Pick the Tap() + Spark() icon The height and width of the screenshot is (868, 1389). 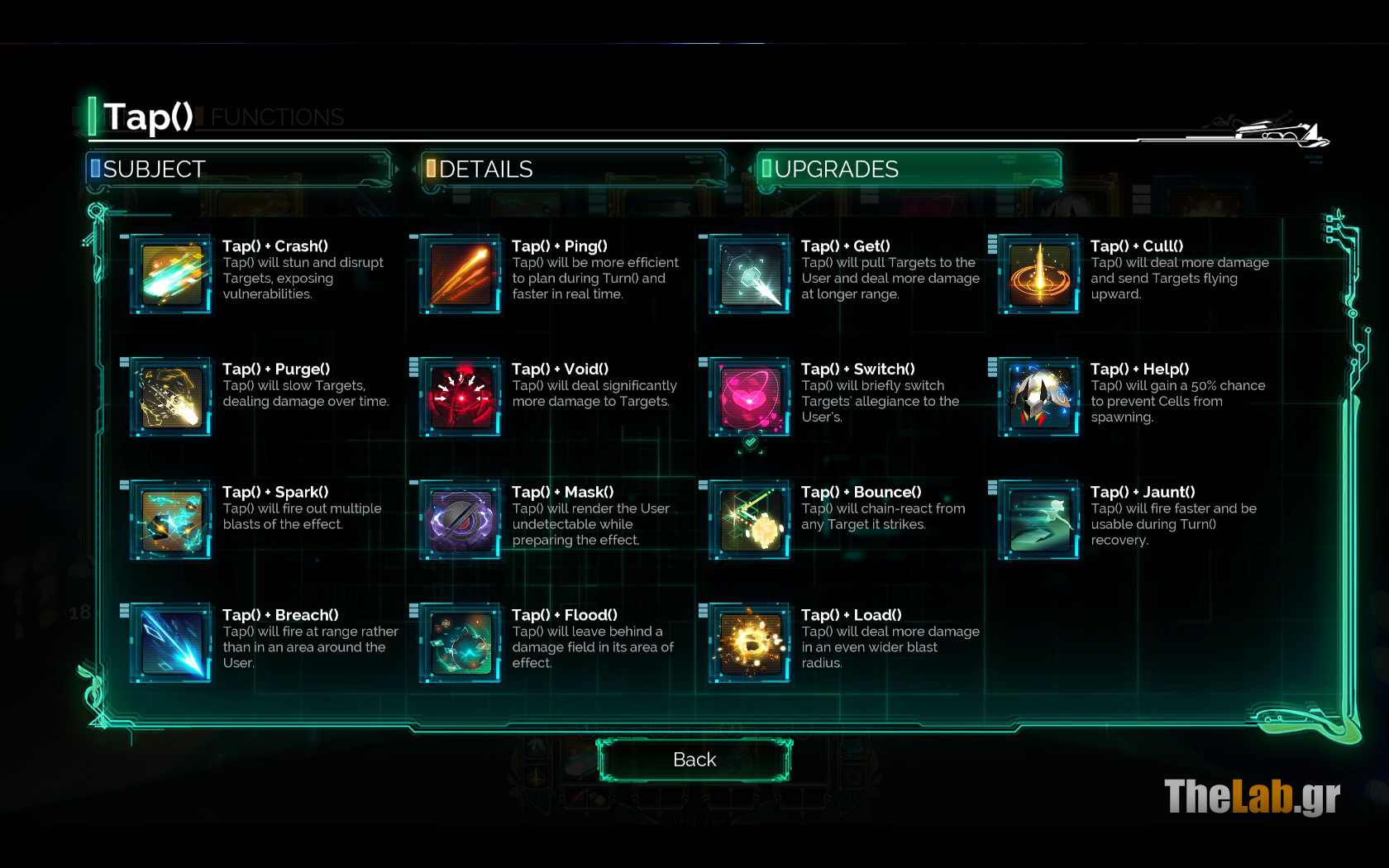pos(171,520)
